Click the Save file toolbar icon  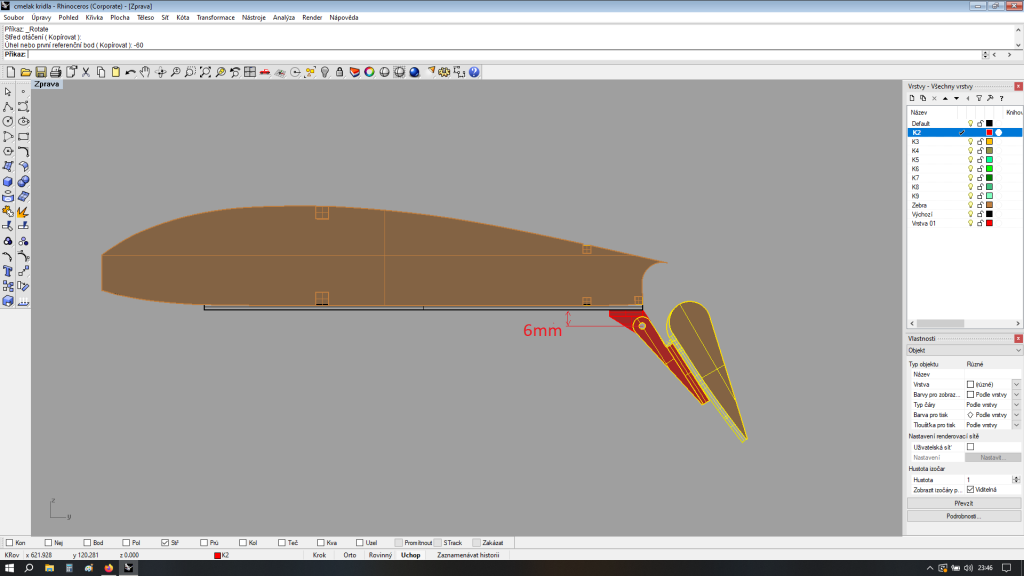pyautogui.click(x=41, y=72)
